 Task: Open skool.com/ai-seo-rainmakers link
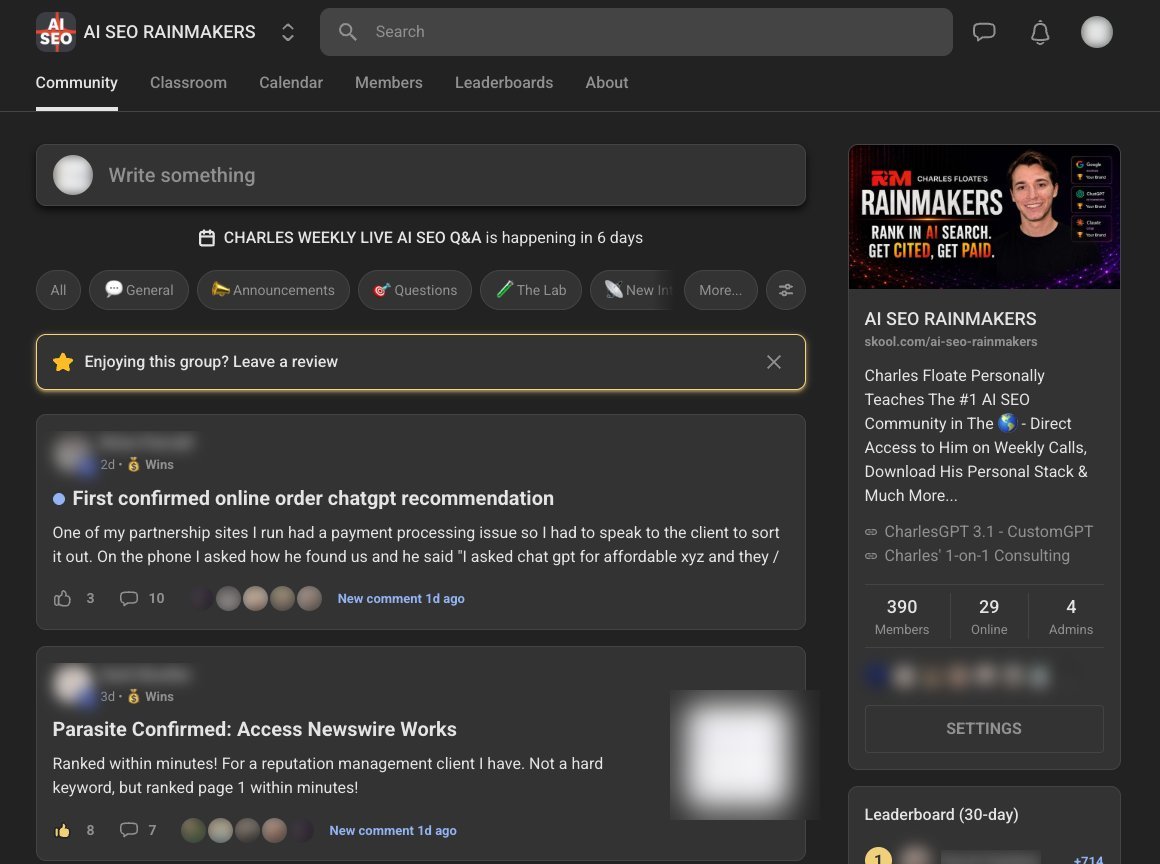(x=951, y=342)
